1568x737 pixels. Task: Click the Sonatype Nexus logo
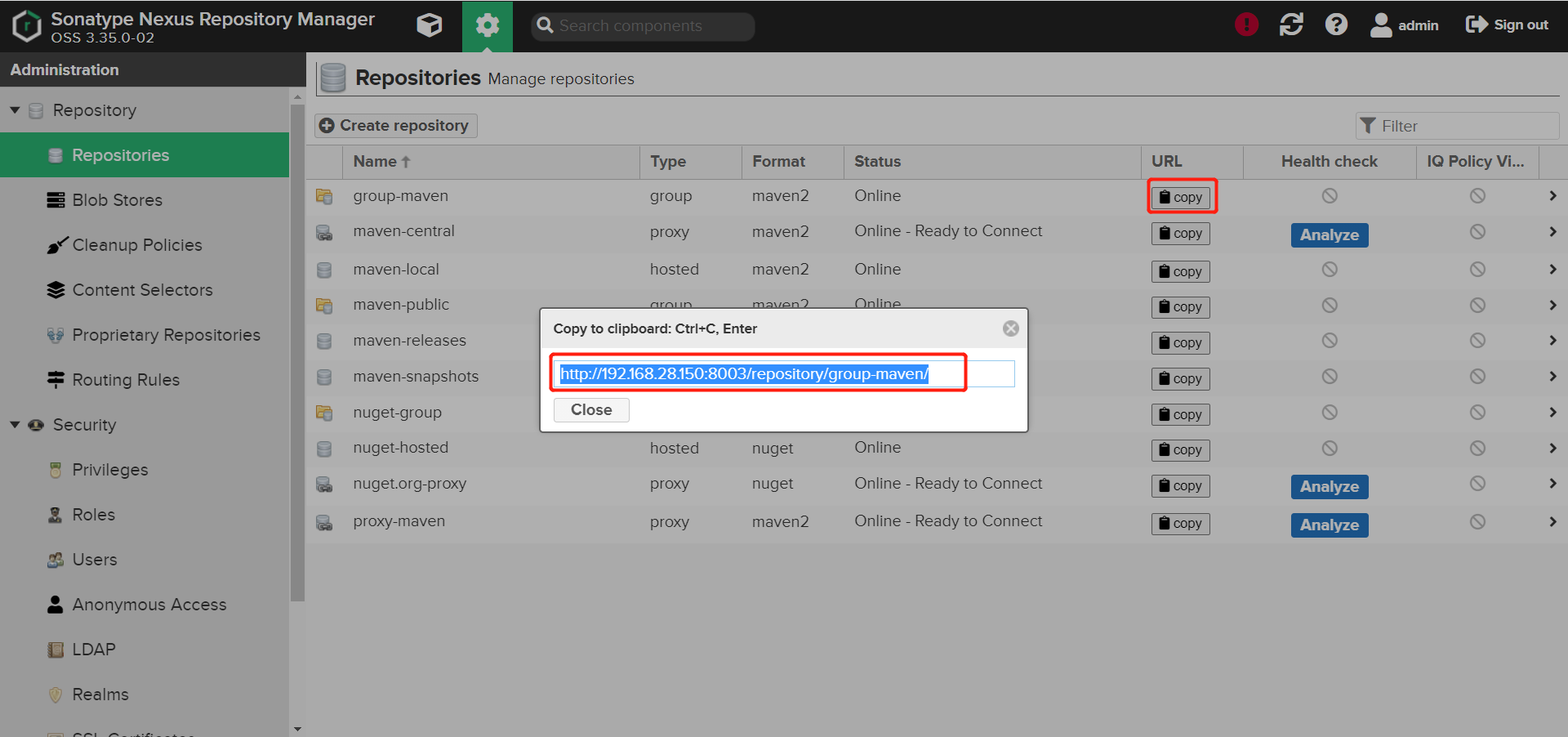[x=27, y=26]
